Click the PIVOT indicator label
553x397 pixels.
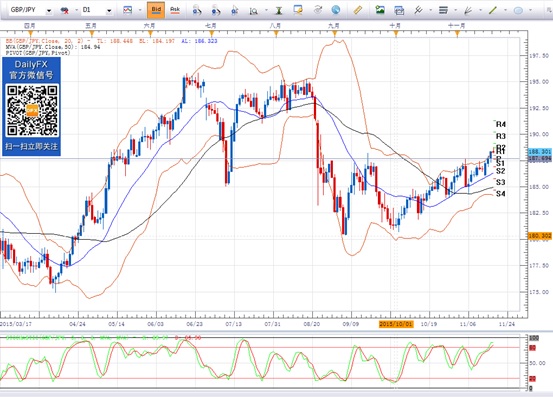click(x=38, y=53)
